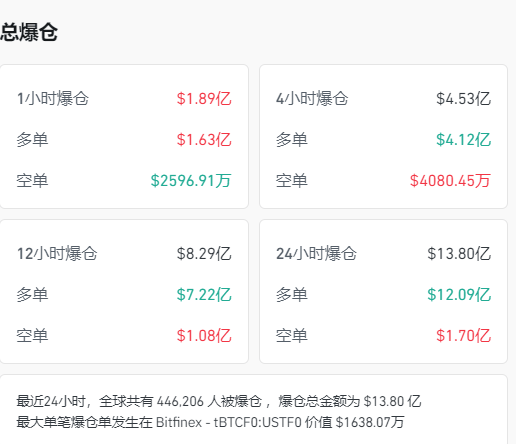The image size is (516, 444).
Task: Select the $12.09亿 long value
Action: (x=459, y=295)
